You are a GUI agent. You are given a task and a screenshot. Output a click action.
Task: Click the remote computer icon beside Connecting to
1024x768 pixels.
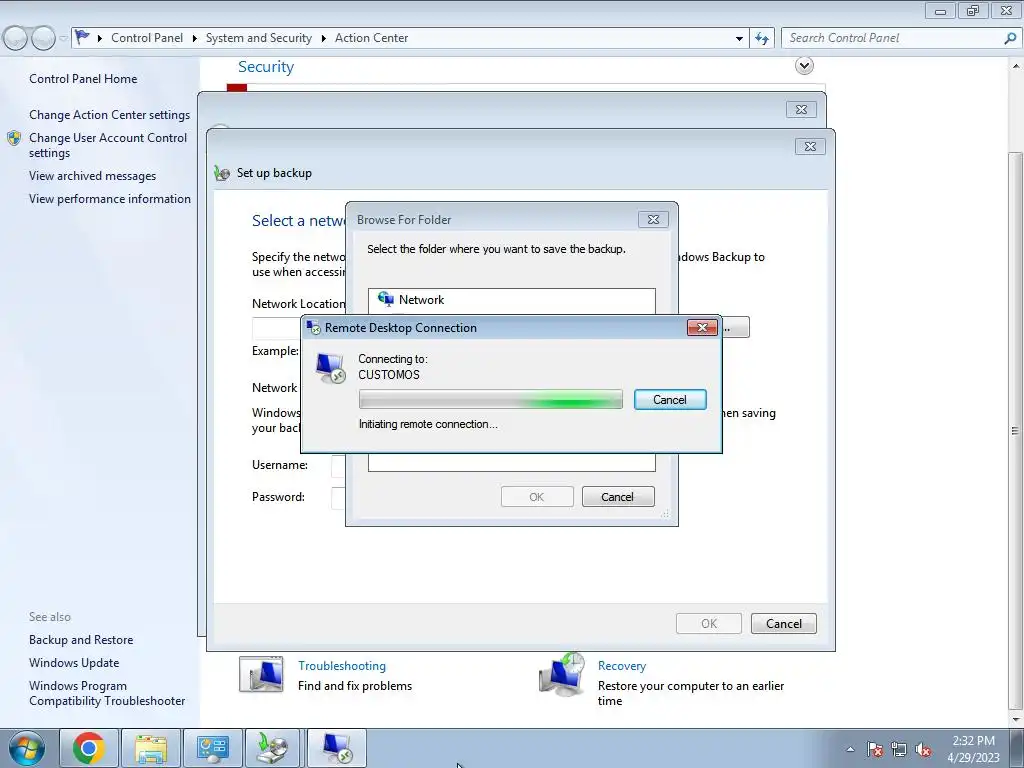coord(330,368)
